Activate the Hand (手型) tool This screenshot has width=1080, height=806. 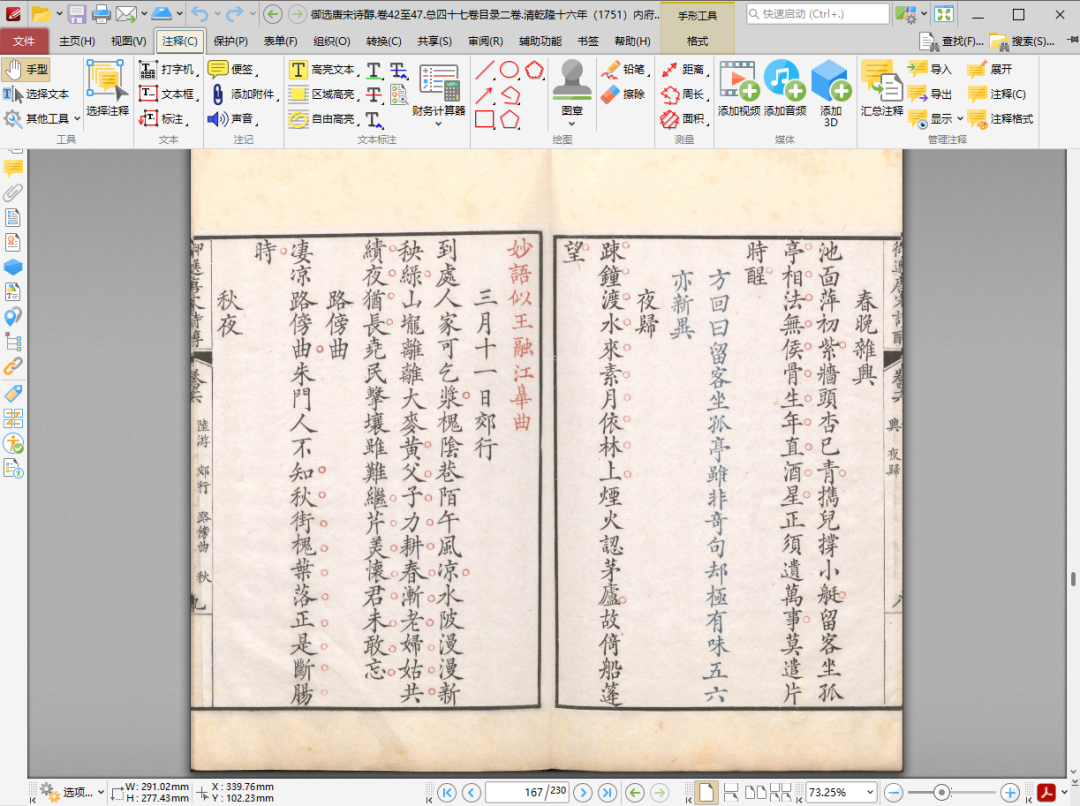click(26, 69)
